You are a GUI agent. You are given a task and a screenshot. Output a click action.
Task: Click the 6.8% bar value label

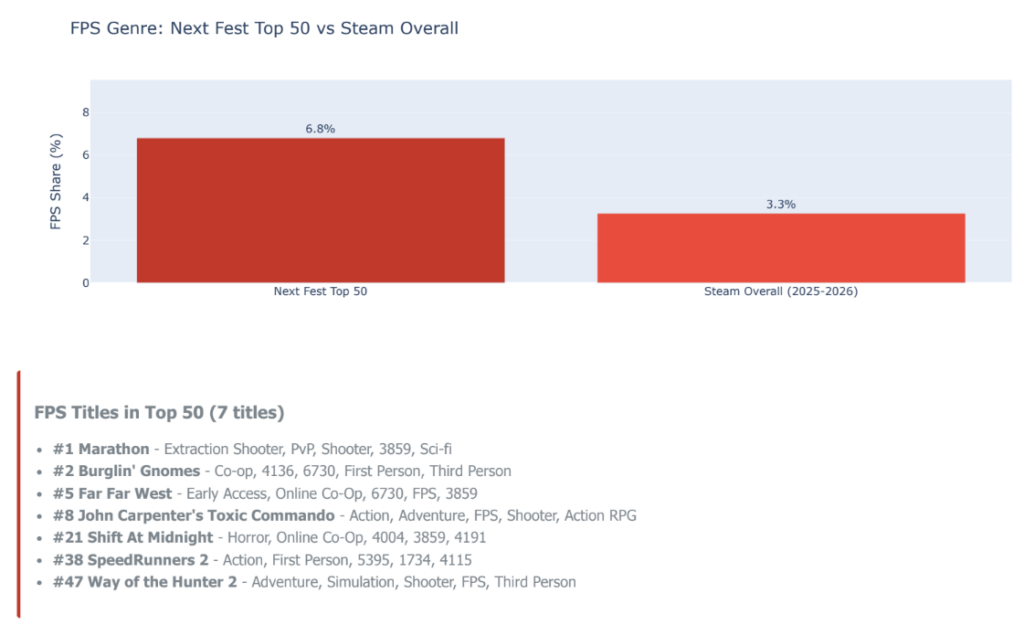[320, 129]
